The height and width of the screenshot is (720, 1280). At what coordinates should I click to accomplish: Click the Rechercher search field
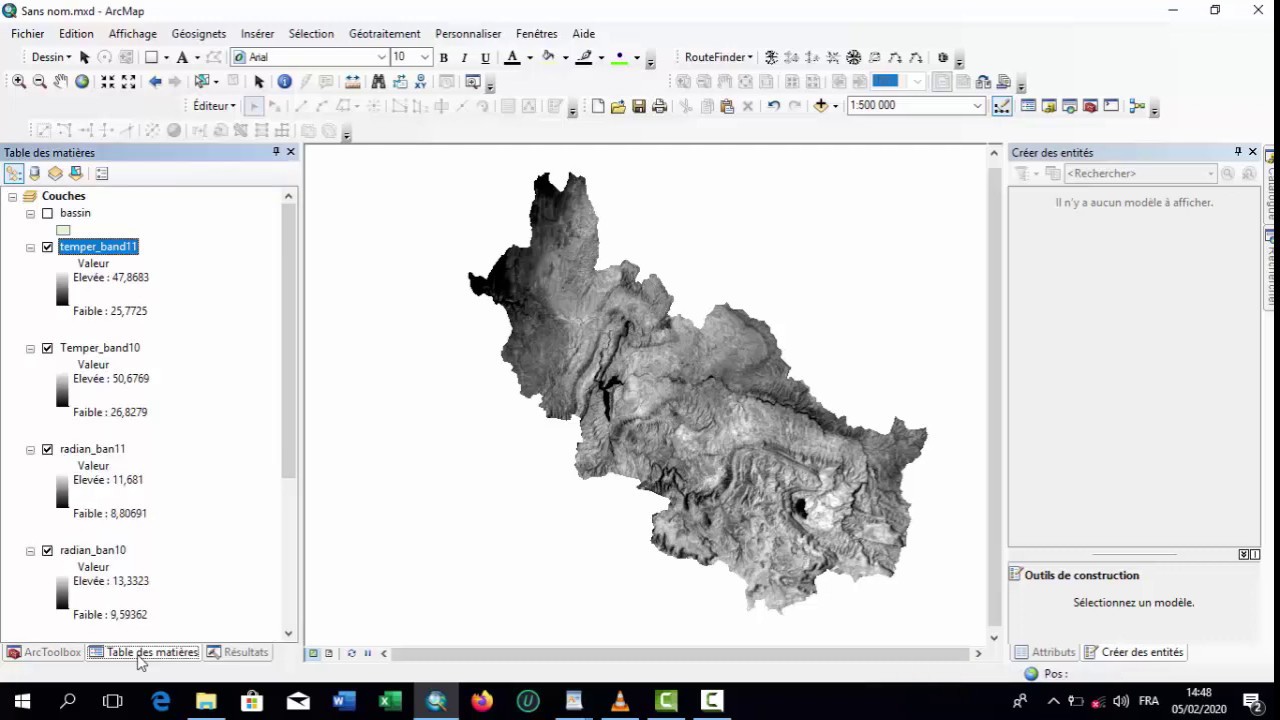coord(1138,174)
